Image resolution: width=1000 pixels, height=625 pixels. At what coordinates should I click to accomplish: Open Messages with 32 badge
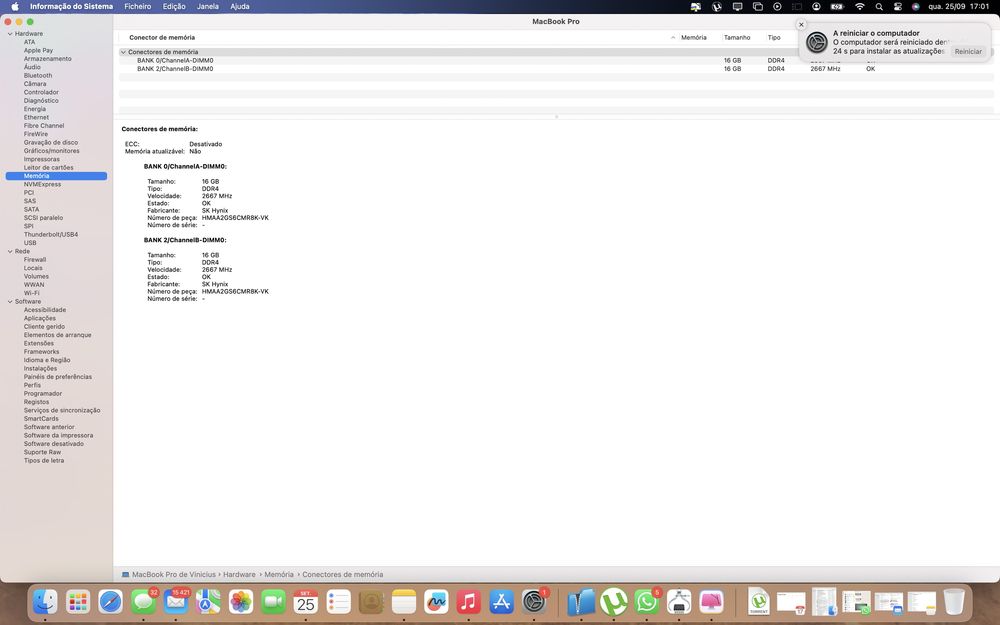(143, 601)
